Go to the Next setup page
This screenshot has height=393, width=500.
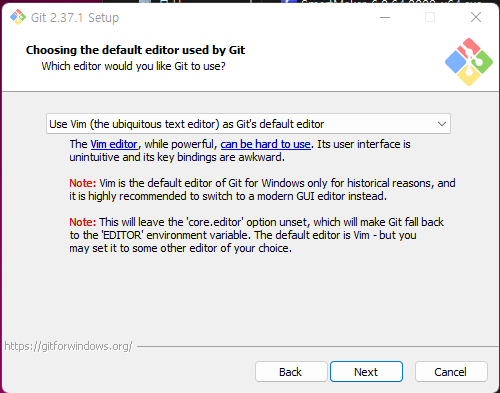366,372
